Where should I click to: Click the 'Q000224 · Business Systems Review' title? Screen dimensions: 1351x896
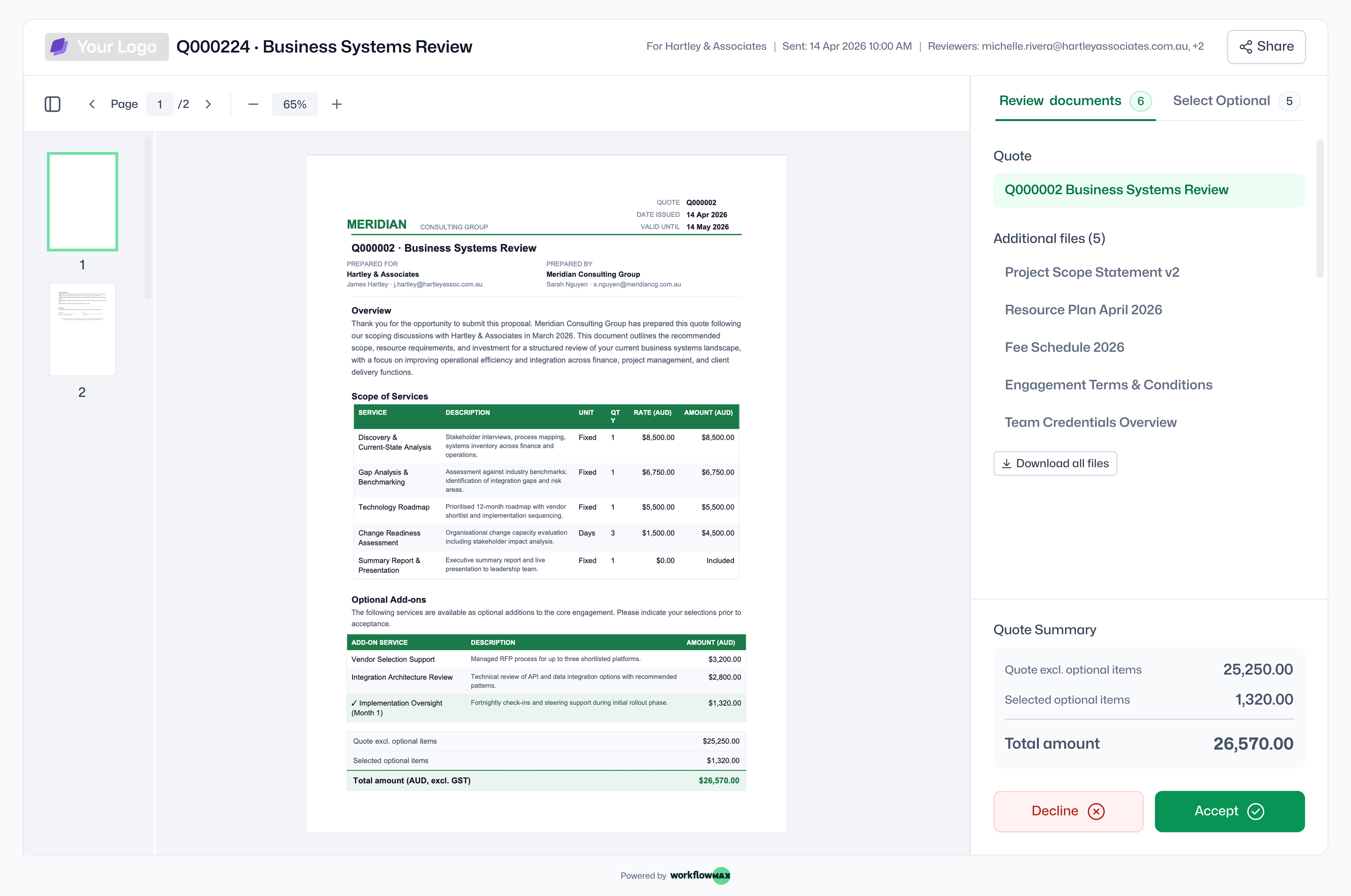point(324,47)
